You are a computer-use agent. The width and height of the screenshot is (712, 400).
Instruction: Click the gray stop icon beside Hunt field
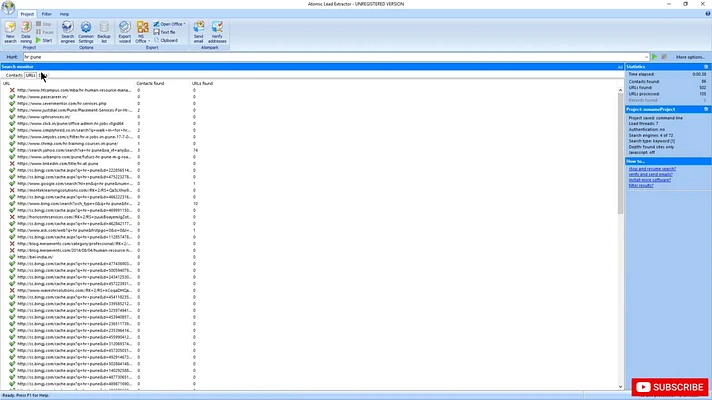coord(664,57)
